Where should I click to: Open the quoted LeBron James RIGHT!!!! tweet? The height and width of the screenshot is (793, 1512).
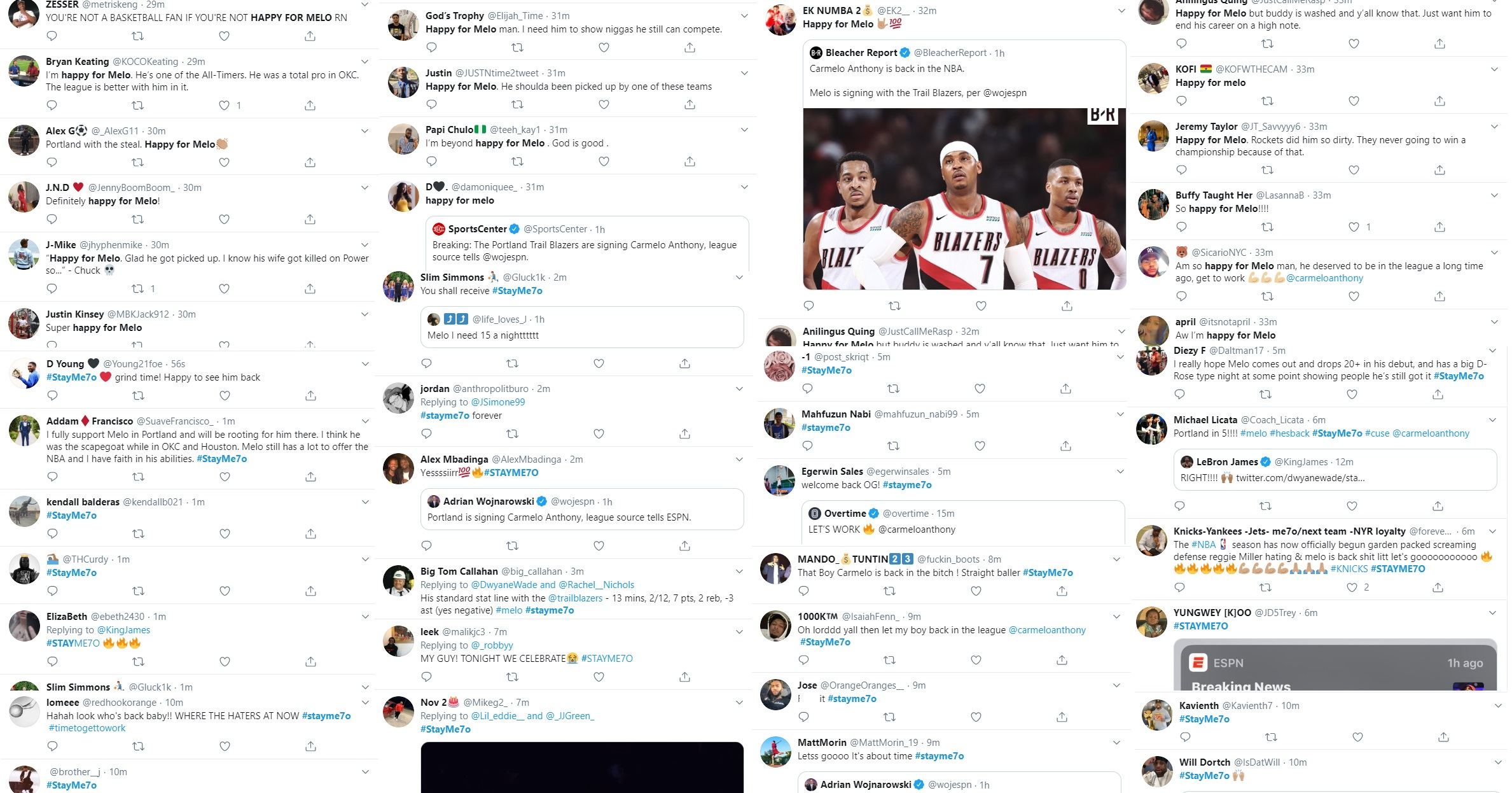(x=1335, y=470)
